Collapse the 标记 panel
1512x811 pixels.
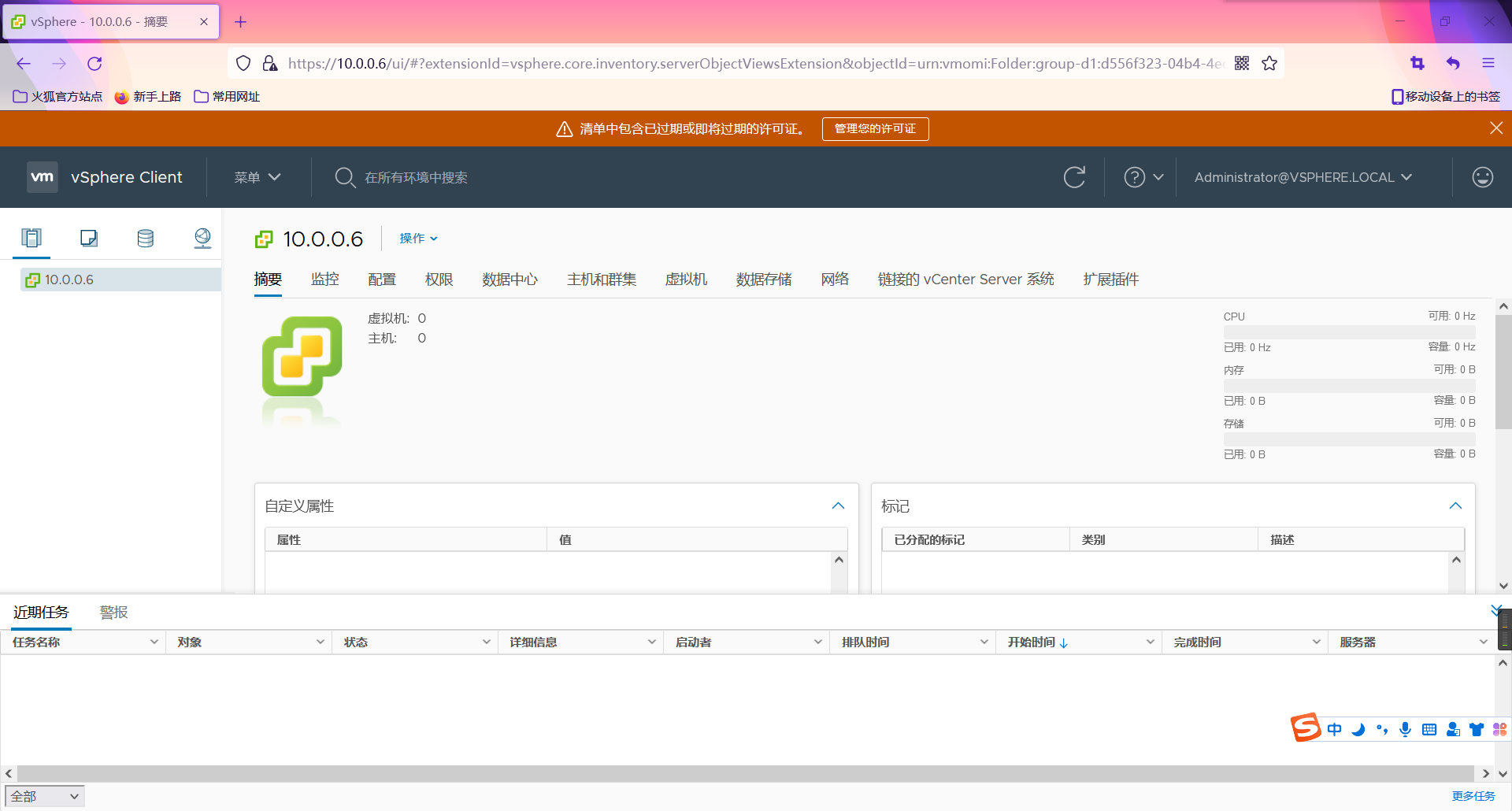click(1455, 505)
